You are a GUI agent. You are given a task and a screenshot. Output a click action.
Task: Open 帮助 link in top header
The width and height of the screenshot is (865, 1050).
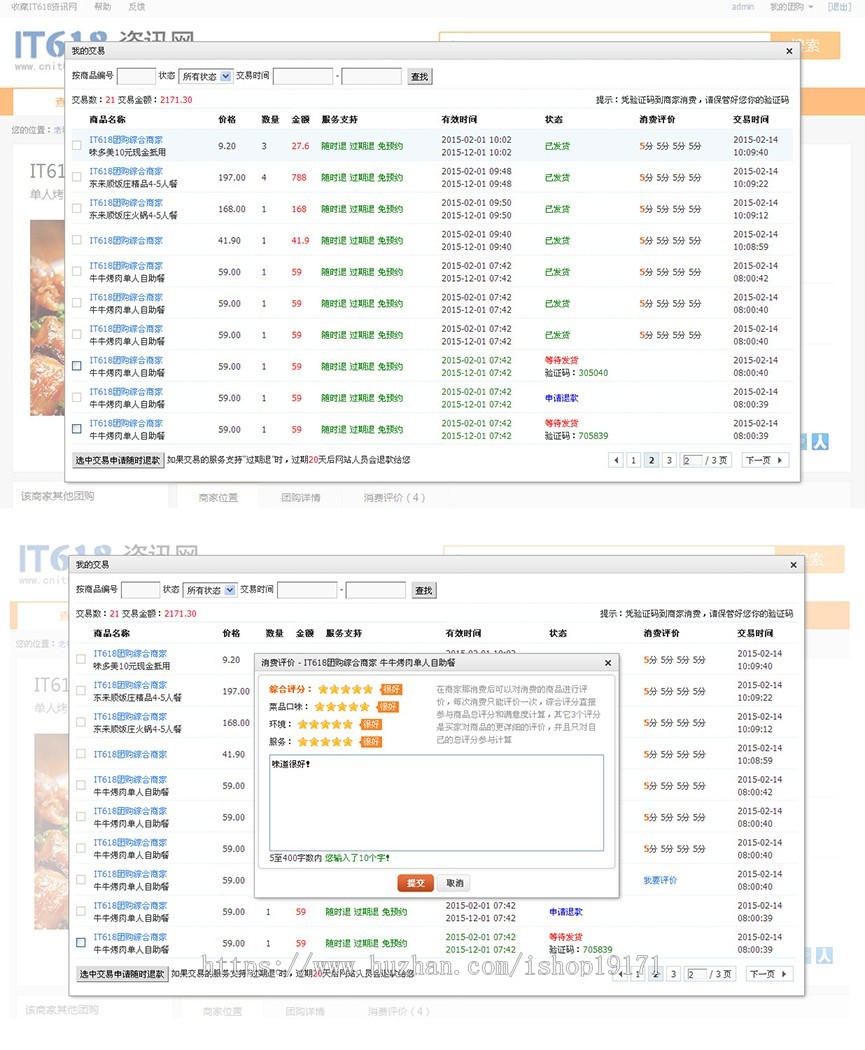tap(102, 7)
